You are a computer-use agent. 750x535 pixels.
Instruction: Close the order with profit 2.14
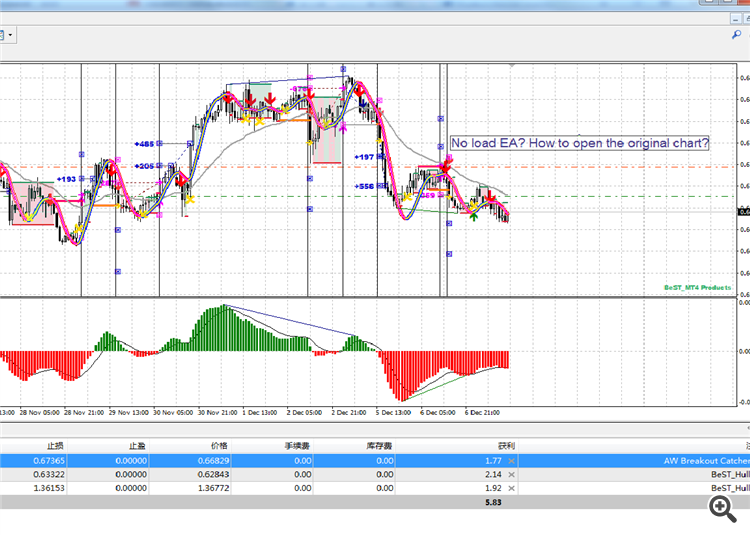point(511,475)
